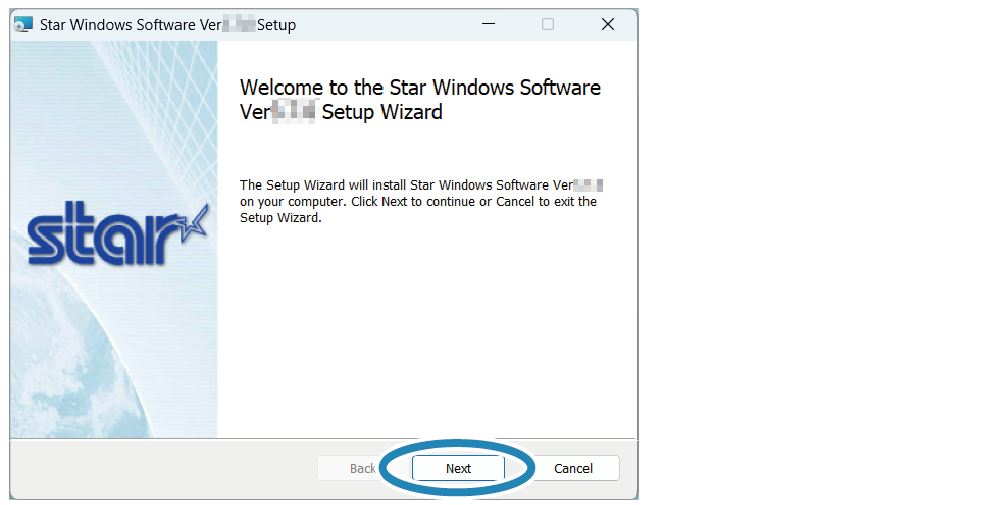Screen dimensions: 1000x505
Task: Click the 'Welcome to the Star Windows Software' heading
Action: pyautogui.click(x=420, y=88)
